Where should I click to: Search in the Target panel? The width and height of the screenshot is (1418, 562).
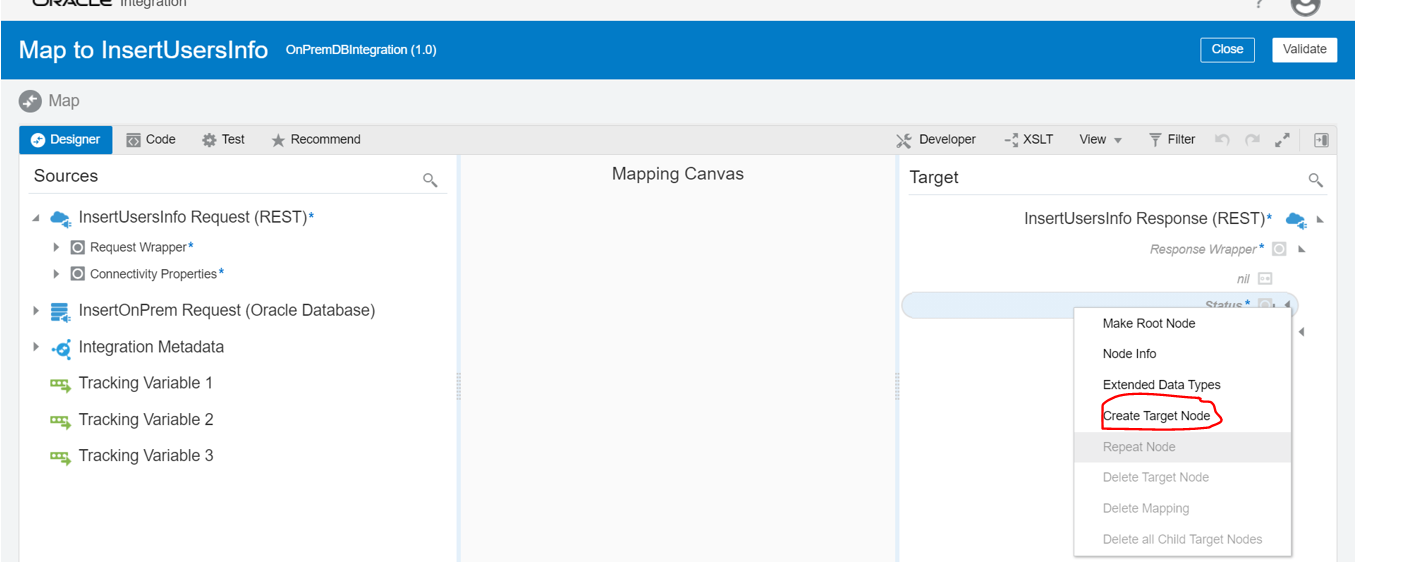click(1316, 180)
